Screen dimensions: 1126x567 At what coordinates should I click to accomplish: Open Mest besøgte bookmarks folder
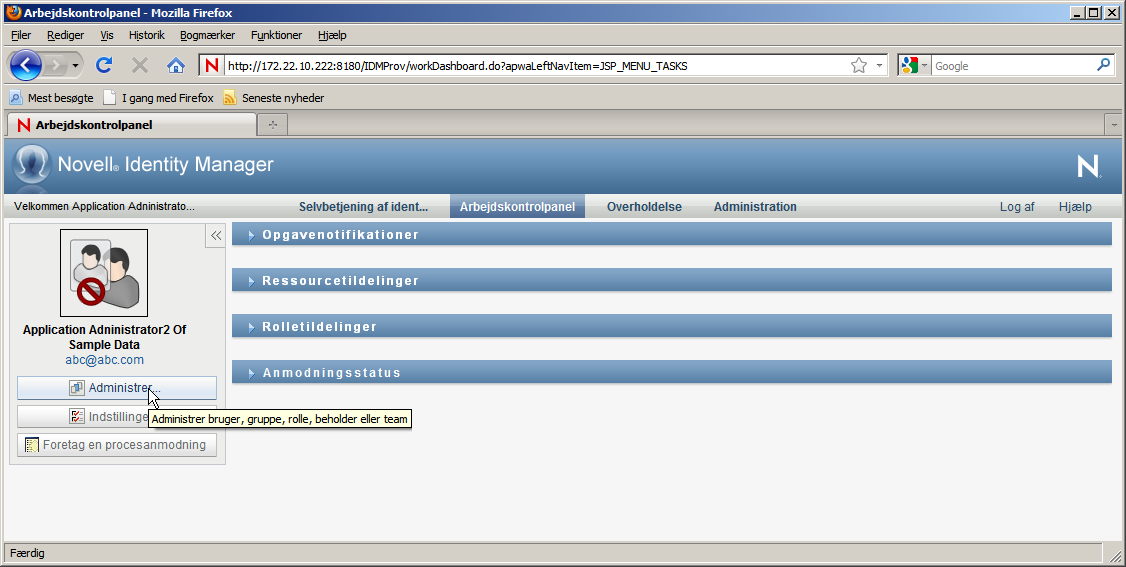[52, 98]
